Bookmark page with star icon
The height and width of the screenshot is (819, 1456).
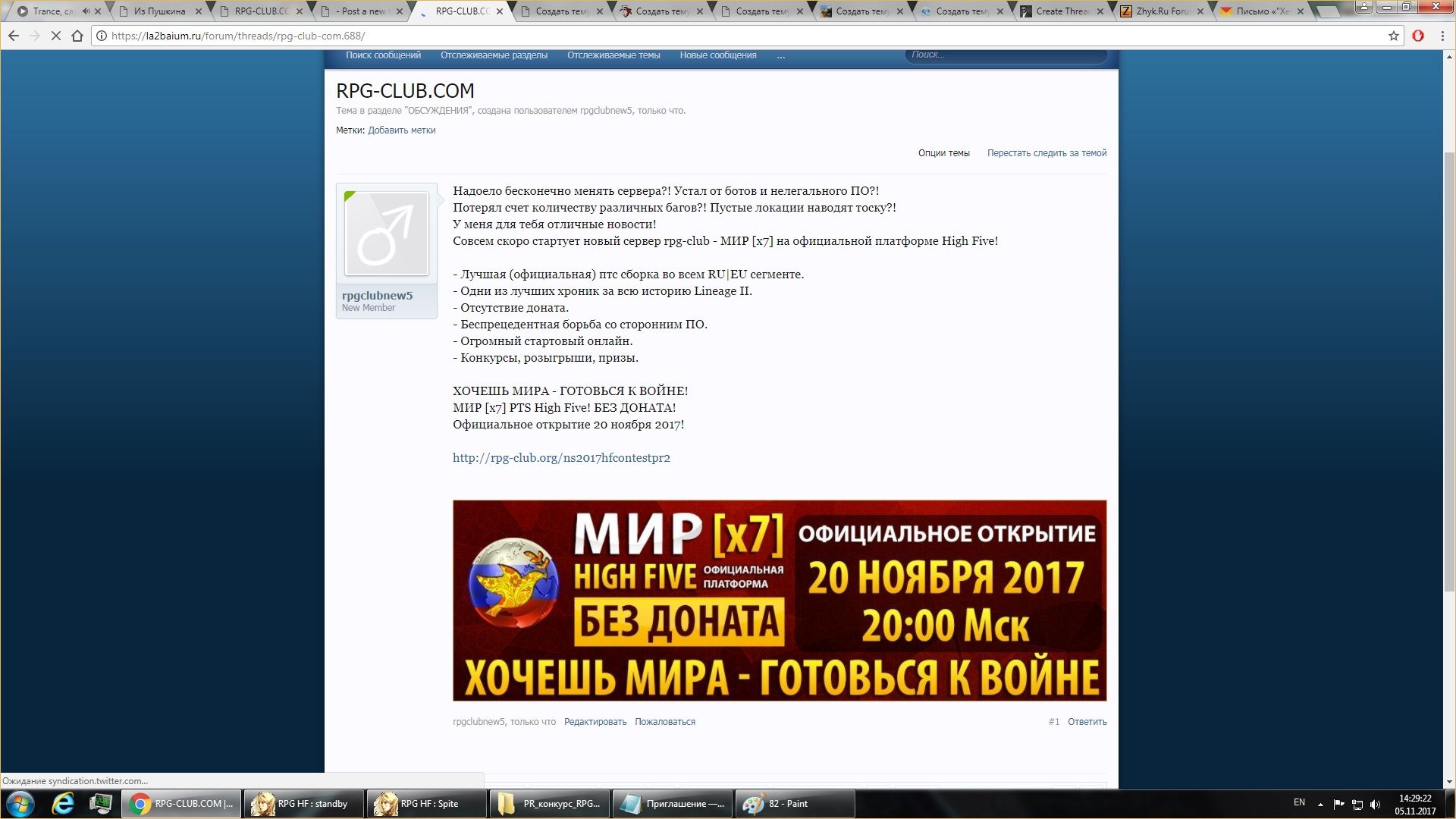pyautogui.click(x=1393, y=36)
